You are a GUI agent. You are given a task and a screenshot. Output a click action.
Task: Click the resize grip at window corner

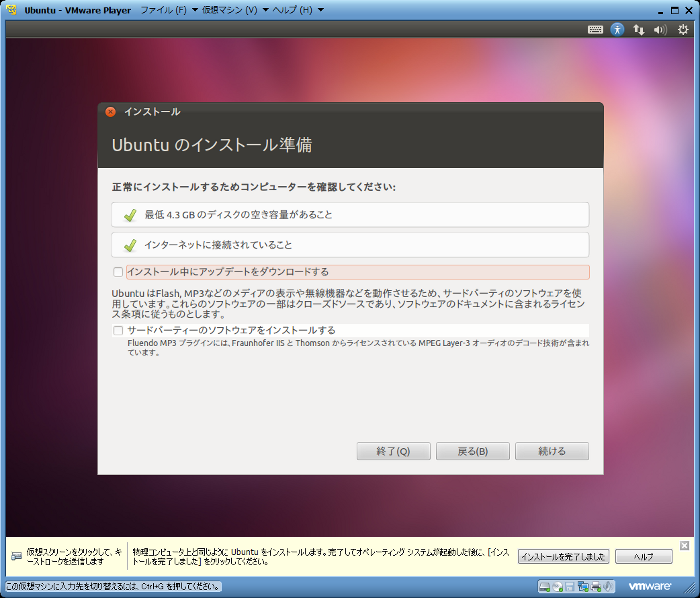pyautogui.click(x=691, y=590)
